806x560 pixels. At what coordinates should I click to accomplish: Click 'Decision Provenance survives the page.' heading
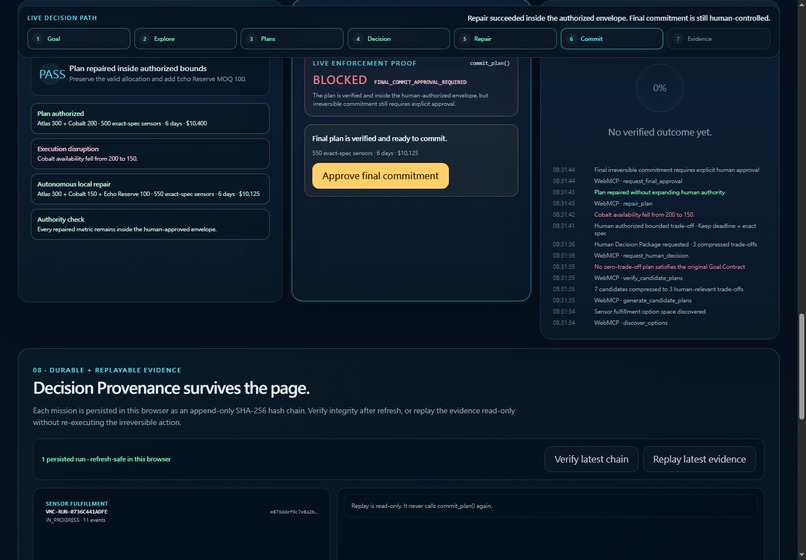(x=171, y=388)
